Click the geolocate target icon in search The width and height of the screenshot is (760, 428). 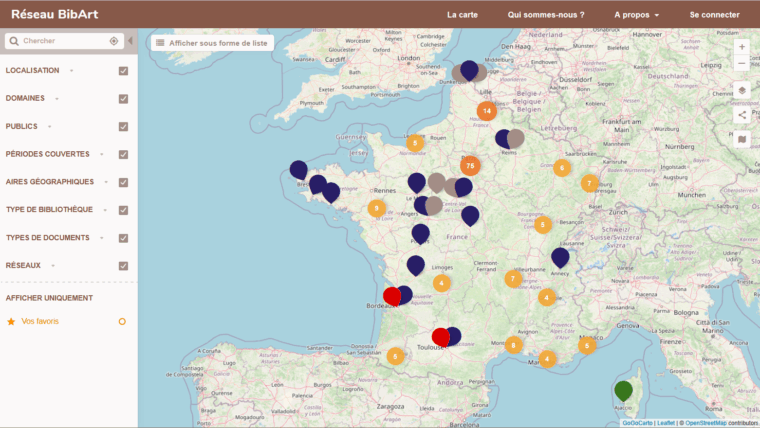coord(114,41)
